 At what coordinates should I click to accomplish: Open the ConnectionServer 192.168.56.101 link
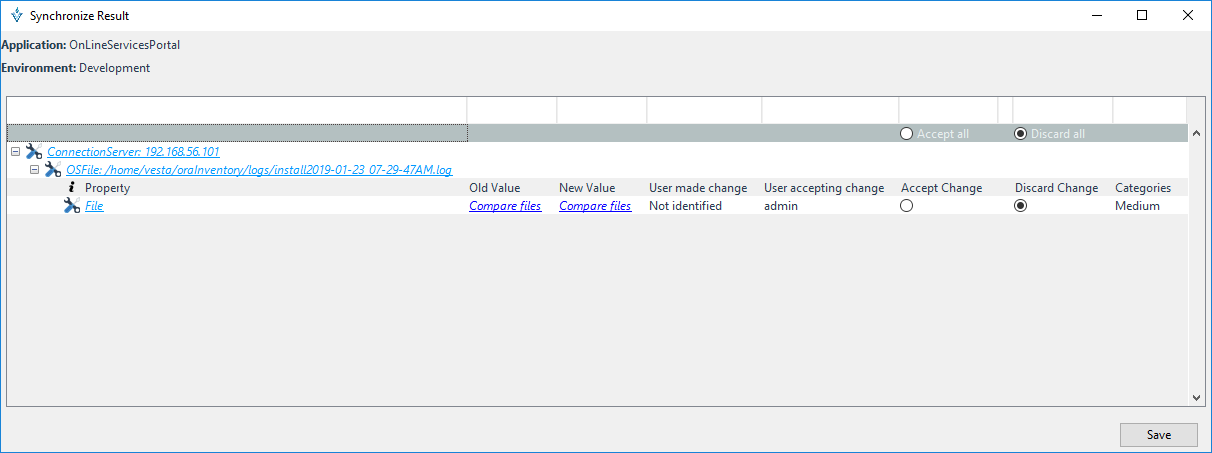[133, 152]
